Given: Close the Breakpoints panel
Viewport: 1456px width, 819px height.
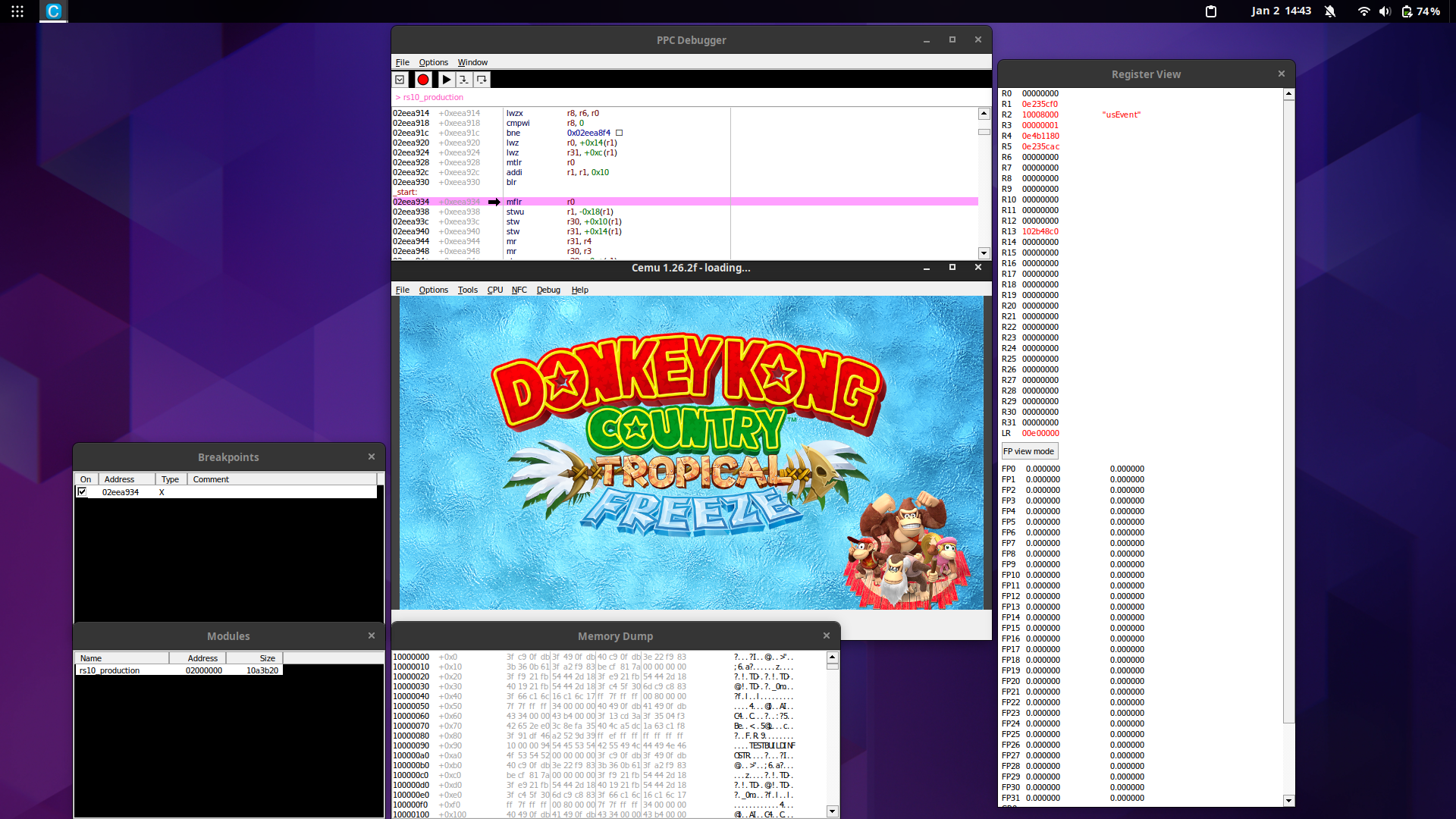Looking at the screenshot, I should click(372, 457).
